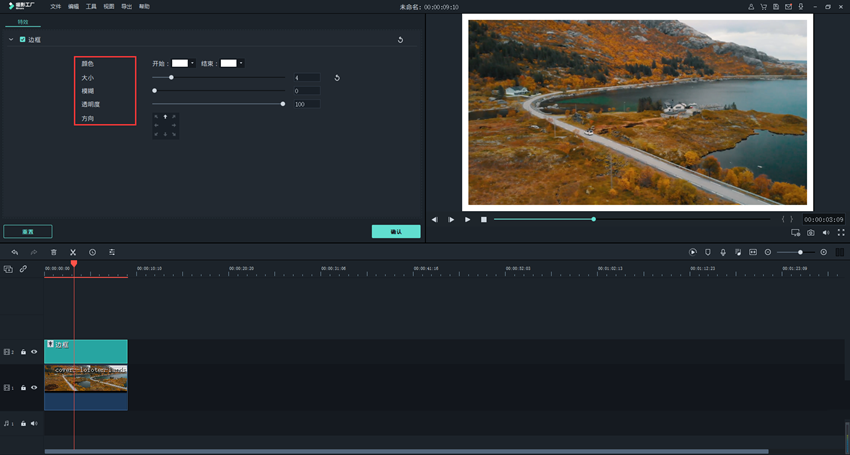Lock video track 1 with its padlock
The image size is (850, 455).
pyautogui.click(x=23, y=388)
